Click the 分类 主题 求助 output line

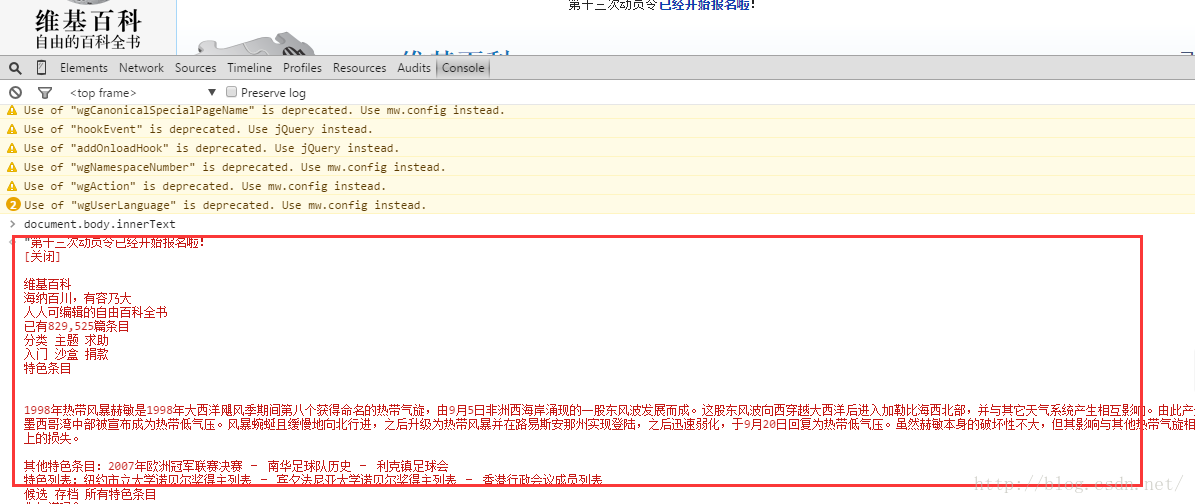[x=66, y=340]
